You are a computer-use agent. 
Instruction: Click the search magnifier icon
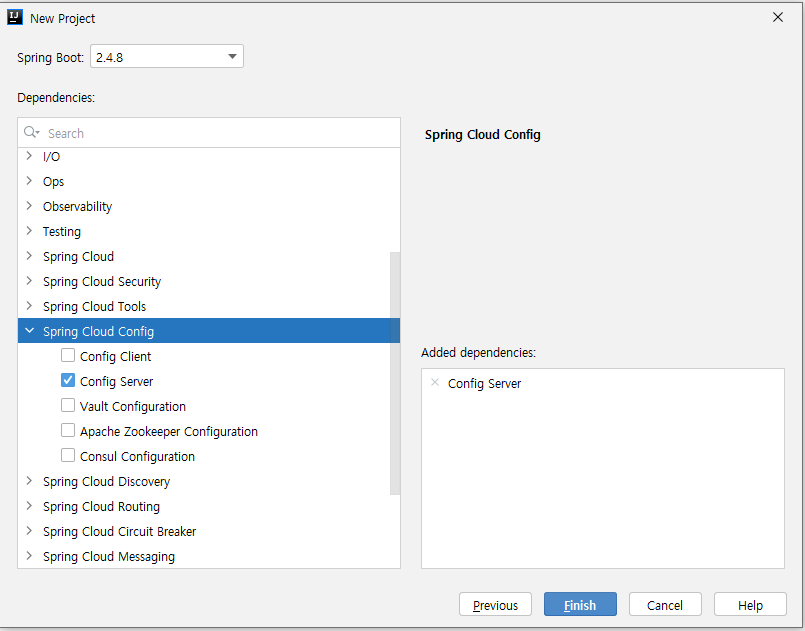(31, 132)
